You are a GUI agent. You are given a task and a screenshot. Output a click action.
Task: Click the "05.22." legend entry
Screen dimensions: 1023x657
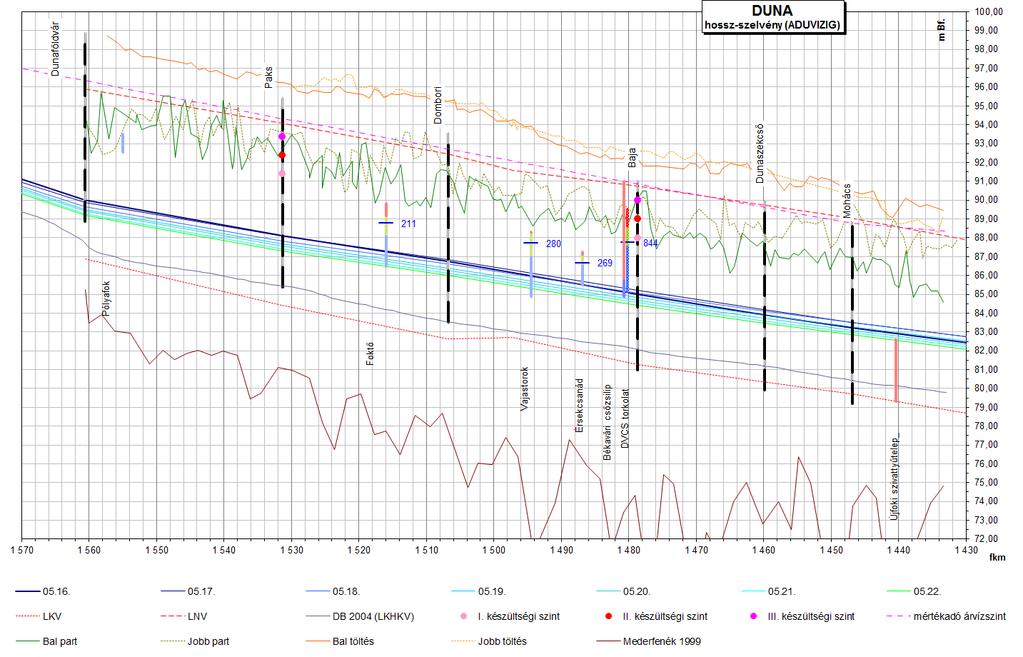pos(912,592)
